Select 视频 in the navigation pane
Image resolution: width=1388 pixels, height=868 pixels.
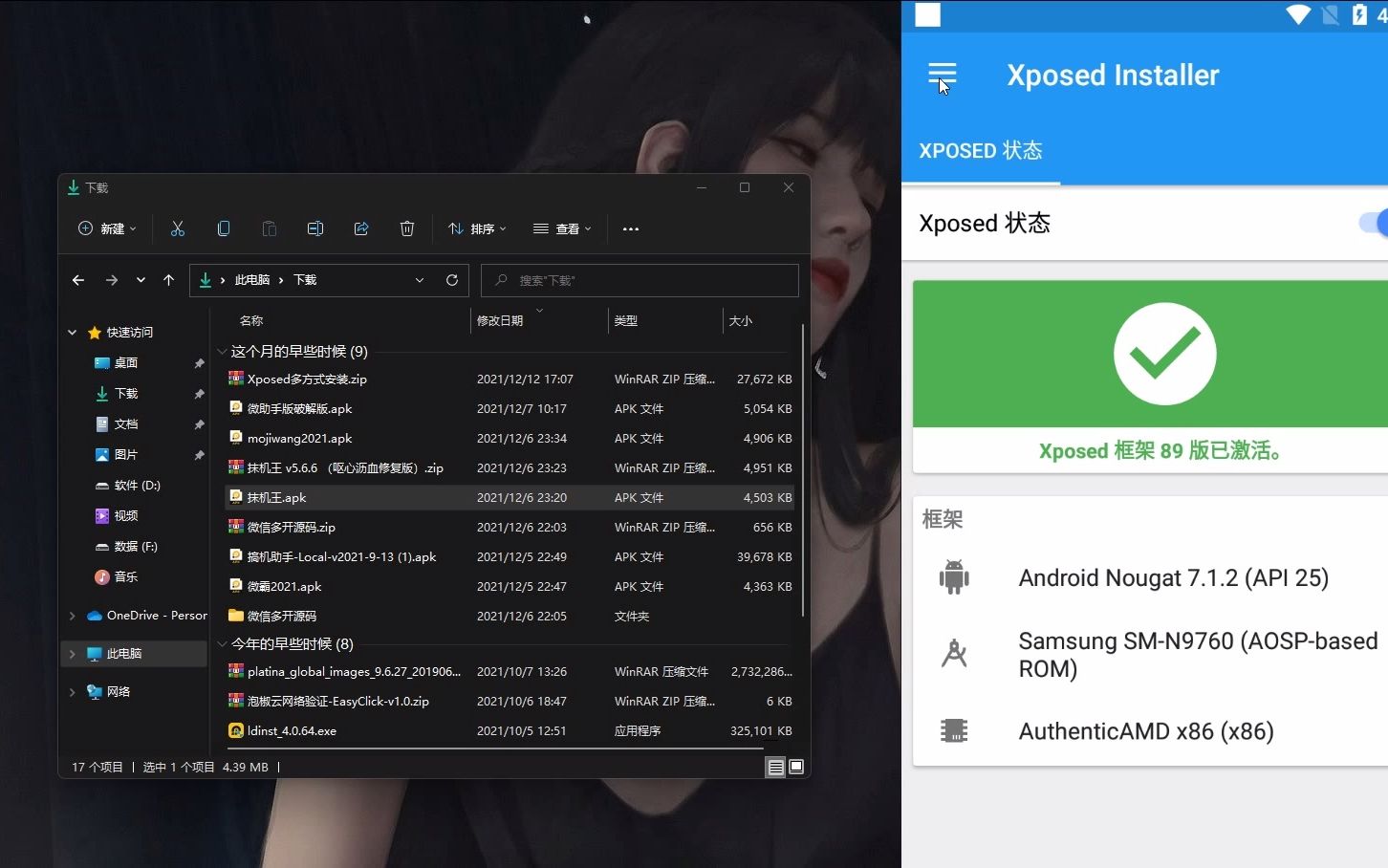tap(126, 516)
